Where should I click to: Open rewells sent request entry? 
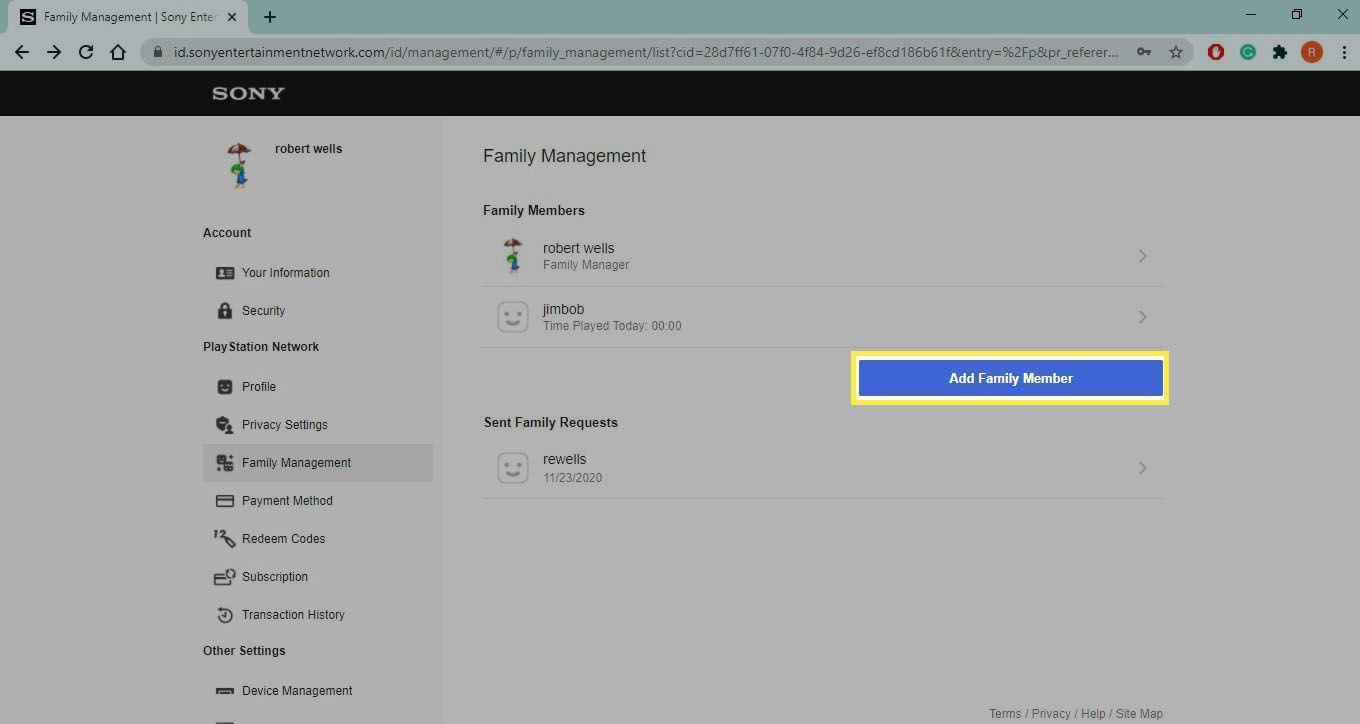(x=823, y=468)
